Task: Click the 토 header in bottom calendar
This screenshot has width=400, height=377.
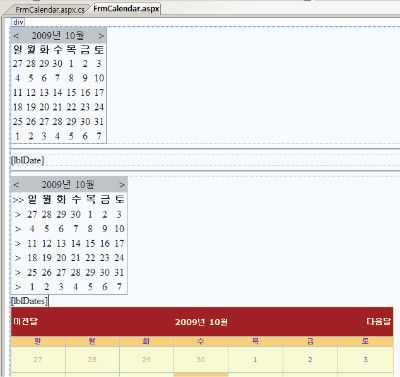Action: (365, 341)
